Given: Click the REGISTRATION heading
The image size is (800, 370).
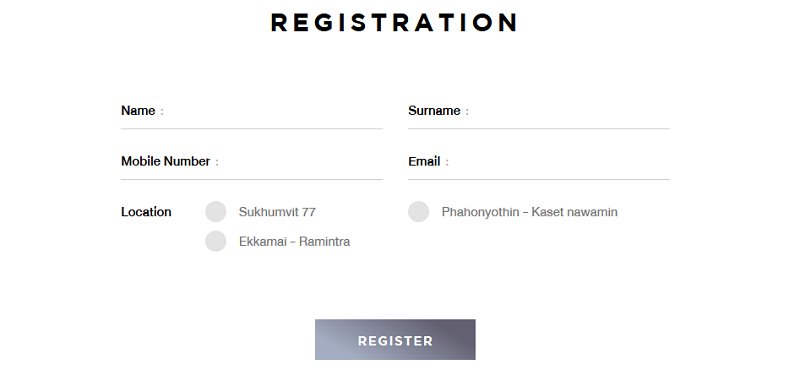Looking at the screenshot, I should (x=394, y=22).
